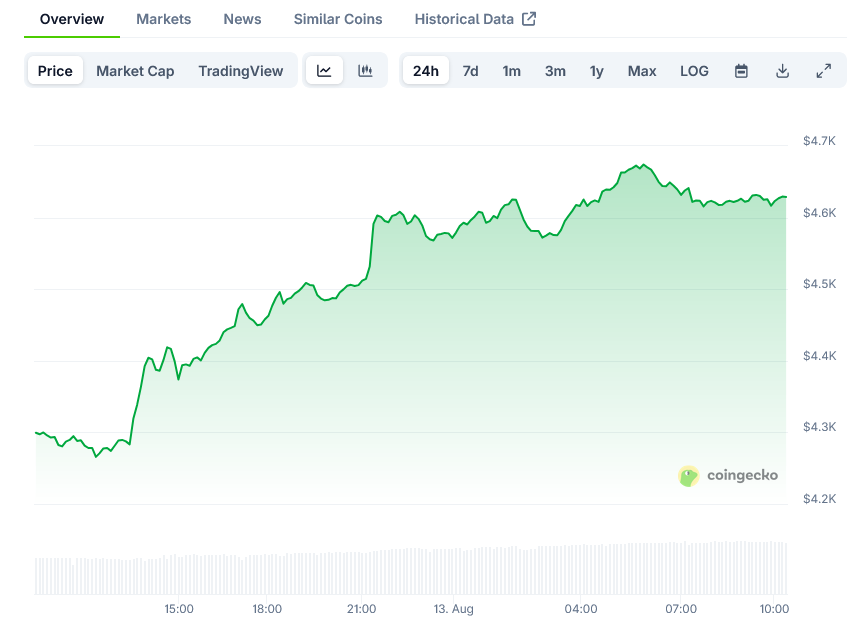The image size is (847, 627).
Task: Select the Price toggle
Action: coord(55,71)
